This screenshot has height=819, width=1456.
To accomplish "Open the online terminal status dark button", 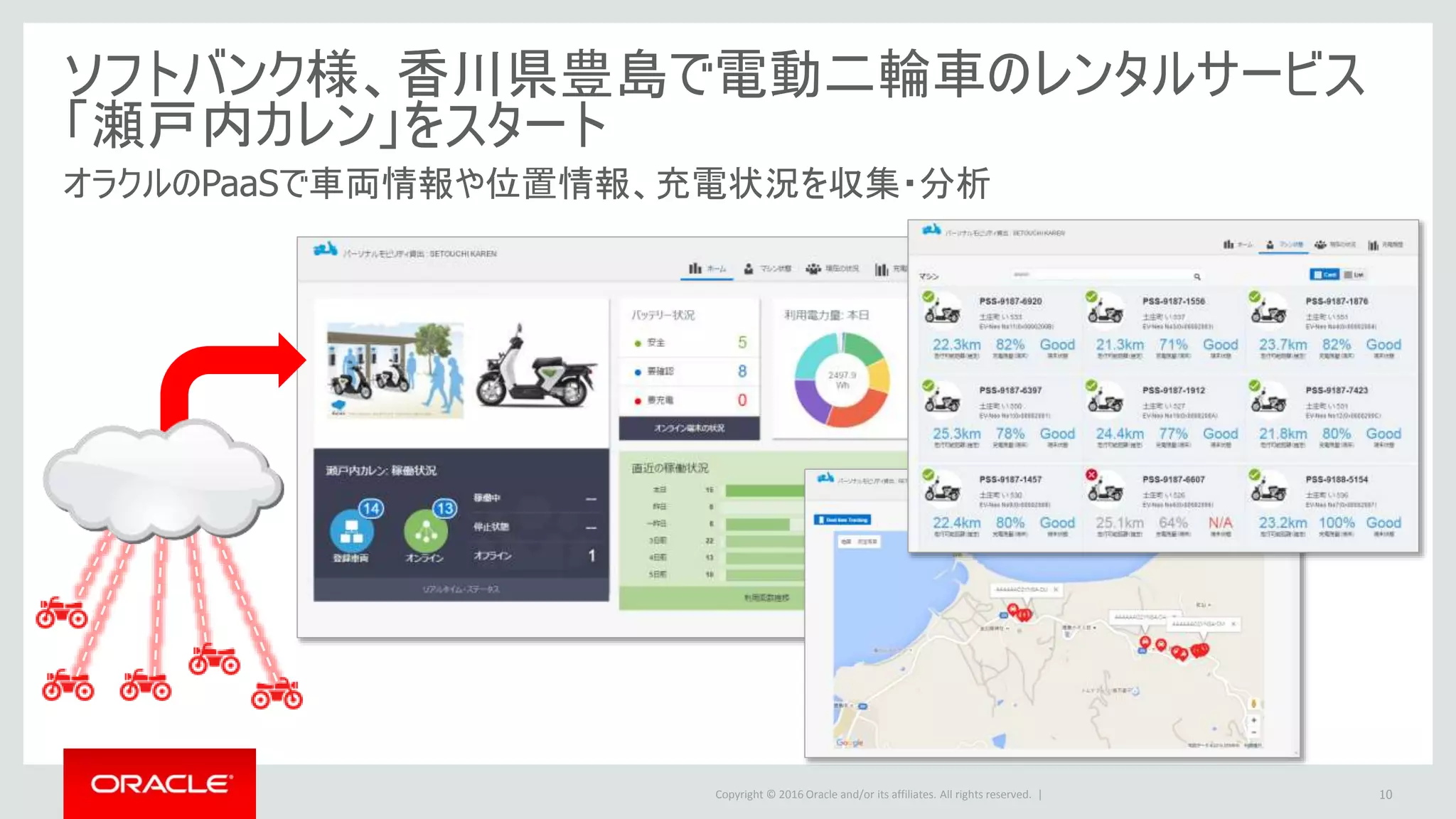I will coord(689,428).
